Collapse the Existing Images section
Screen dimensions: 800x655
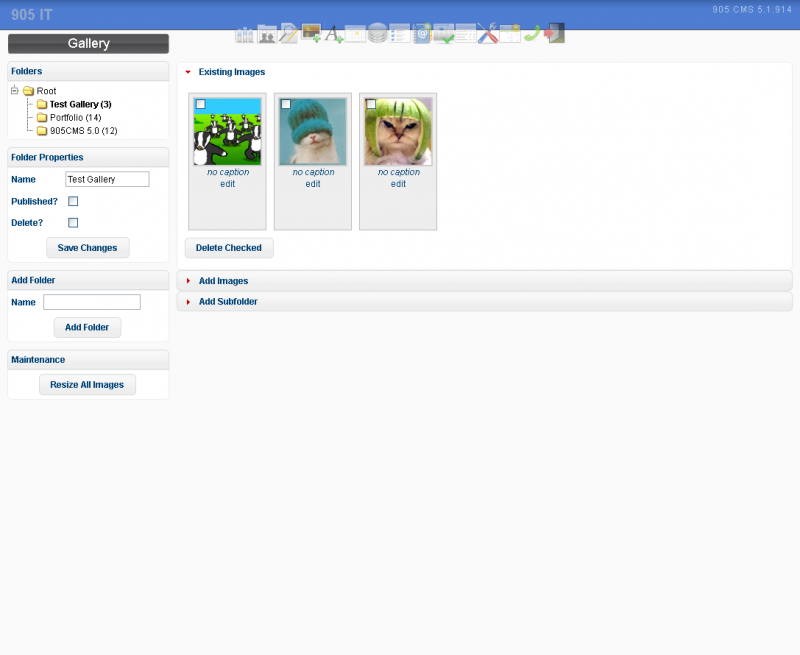pyautogui.click(x=188, y=72)
